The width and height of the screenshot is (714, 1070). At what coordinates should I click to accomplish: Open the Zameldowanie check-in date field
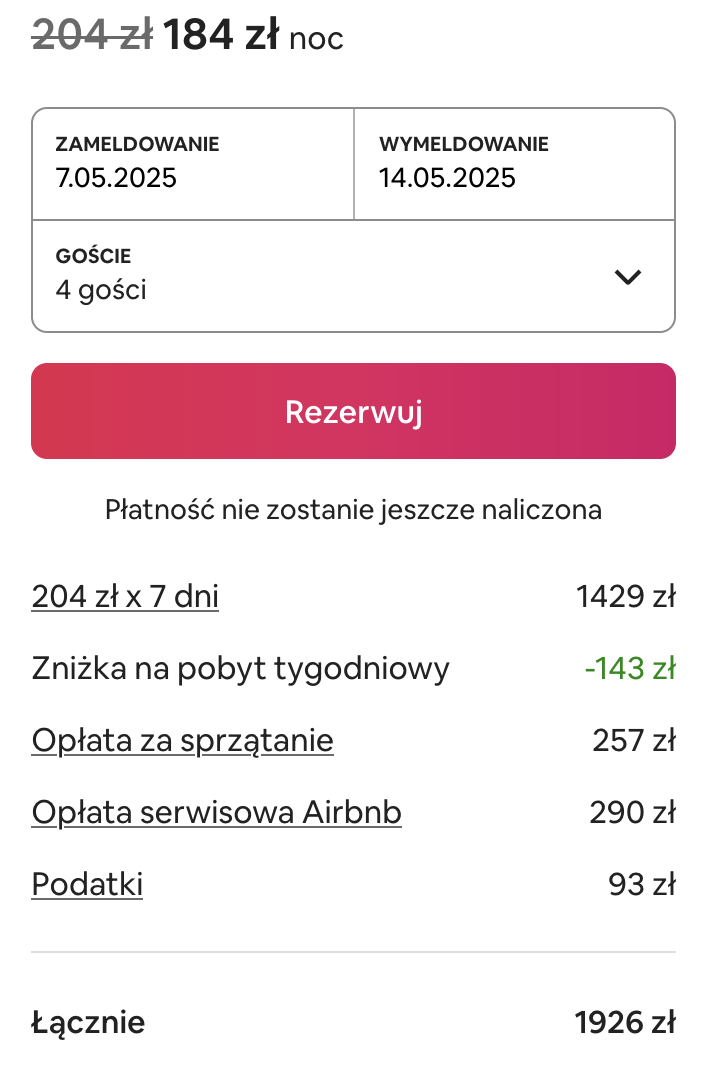coord(192,164)
